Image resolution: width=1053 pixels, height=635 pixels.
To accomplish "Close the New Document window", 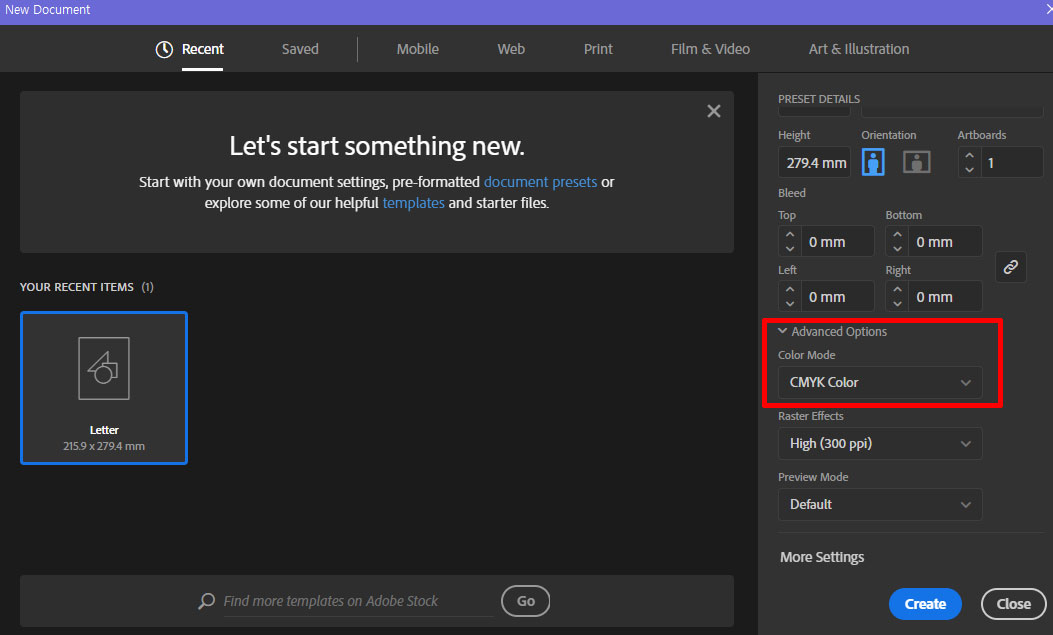I will tap(1048, 9).
